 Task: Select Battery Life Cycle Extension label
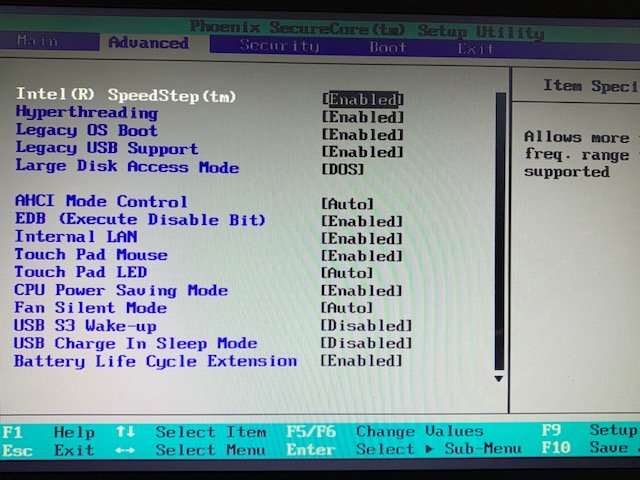click(x=156, y=361)
